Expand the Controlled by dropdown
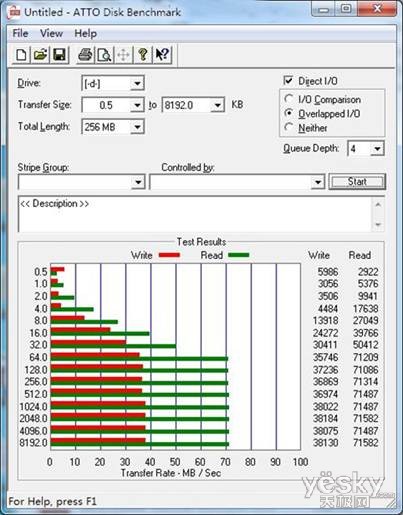 (318, 182)
